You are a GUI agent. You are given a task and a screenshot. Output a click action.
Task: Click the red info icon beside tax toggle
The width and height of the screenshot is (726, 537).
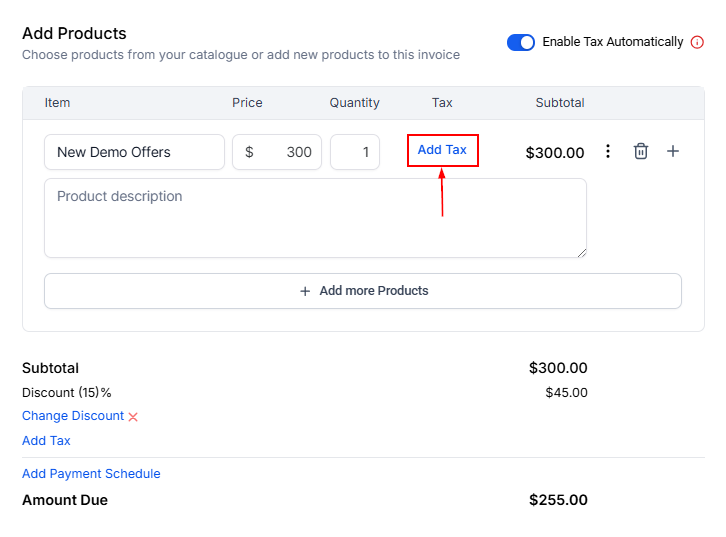tap(697, 42)
